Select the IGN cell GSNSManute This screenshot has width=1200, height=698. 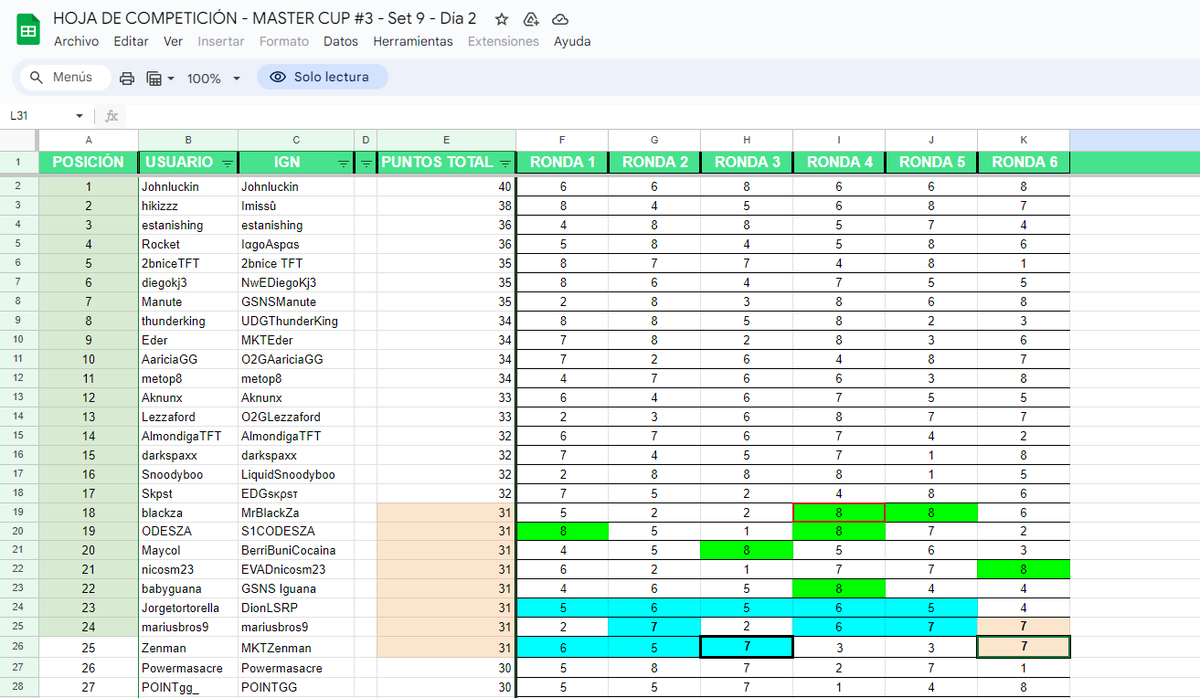point(296,302)
